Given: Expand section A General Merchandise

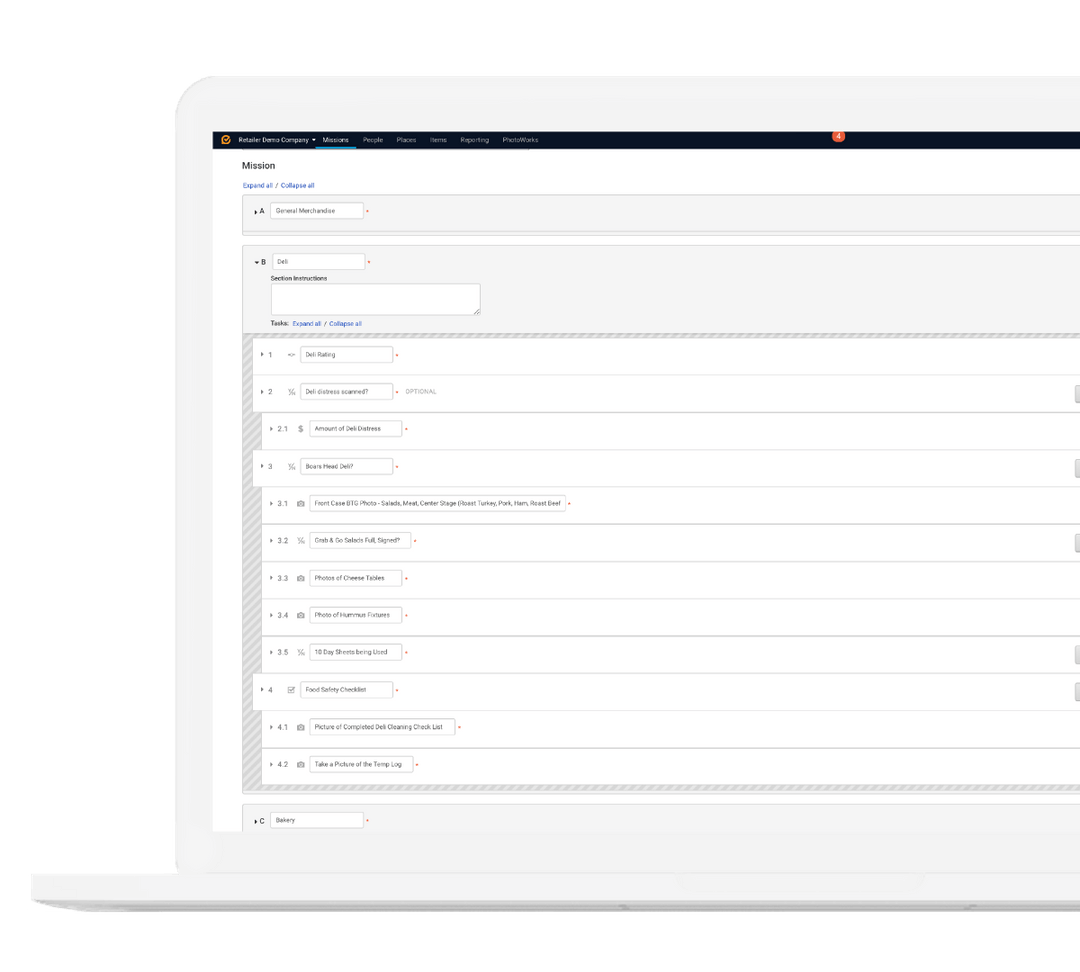Looking at the screenshot, I should (x=253, y=210).
